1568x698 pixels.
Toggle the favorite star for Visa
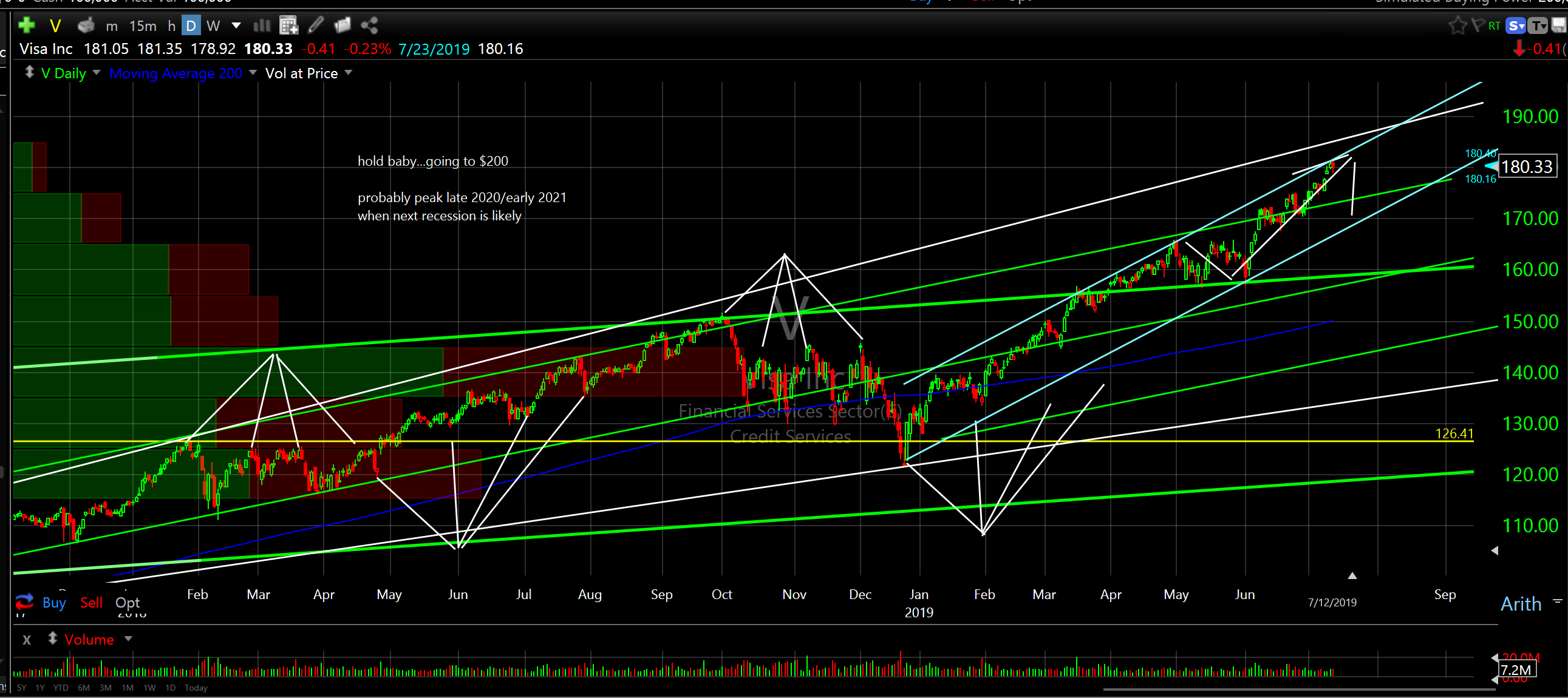tap(1457, 25)
